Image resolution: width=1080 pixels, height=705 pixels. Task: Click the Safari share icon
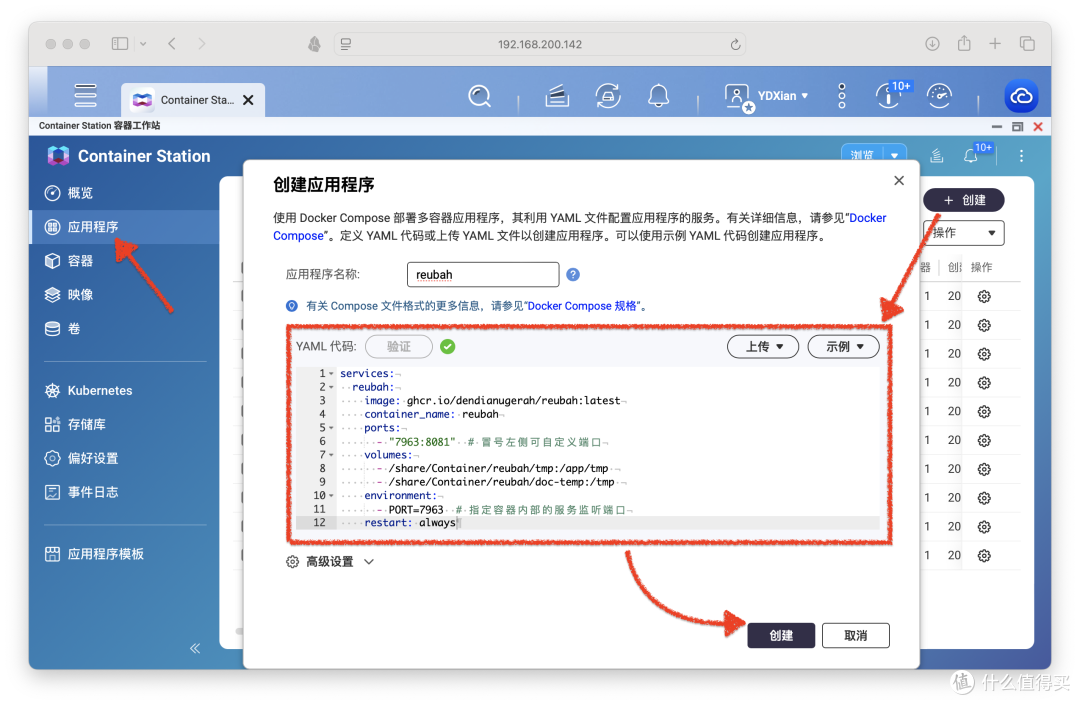(x=964, y=43)
